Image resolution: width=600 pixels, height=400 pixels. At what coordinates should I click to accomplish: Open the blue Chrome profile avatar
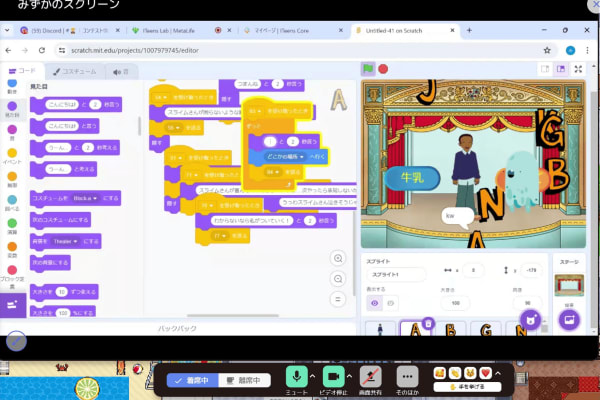tap(570, 50)
